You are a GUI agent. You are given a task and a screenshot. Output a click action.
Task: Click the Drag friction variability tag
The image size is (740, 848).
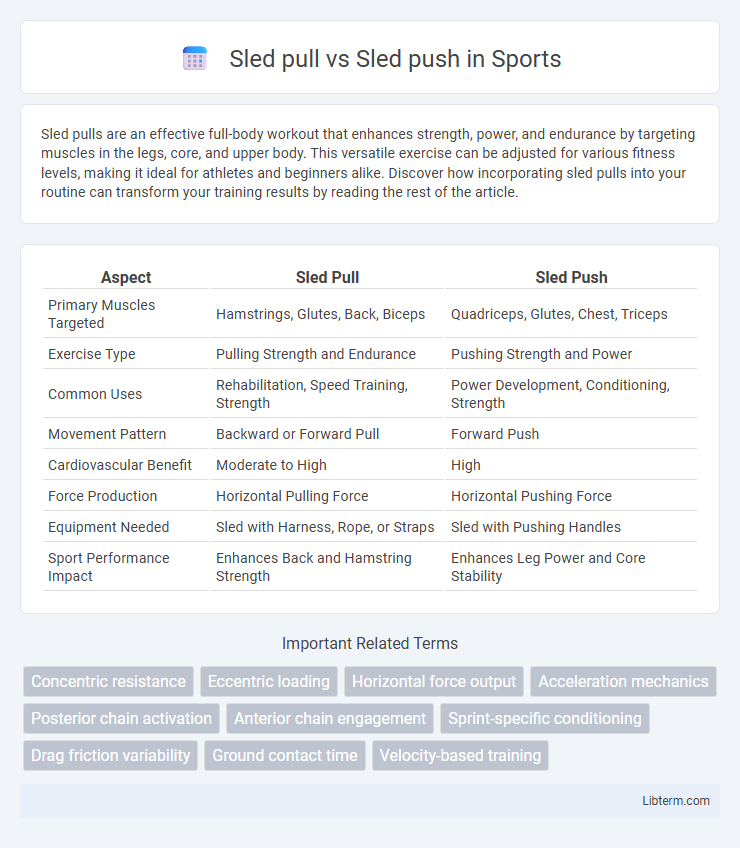110,755
